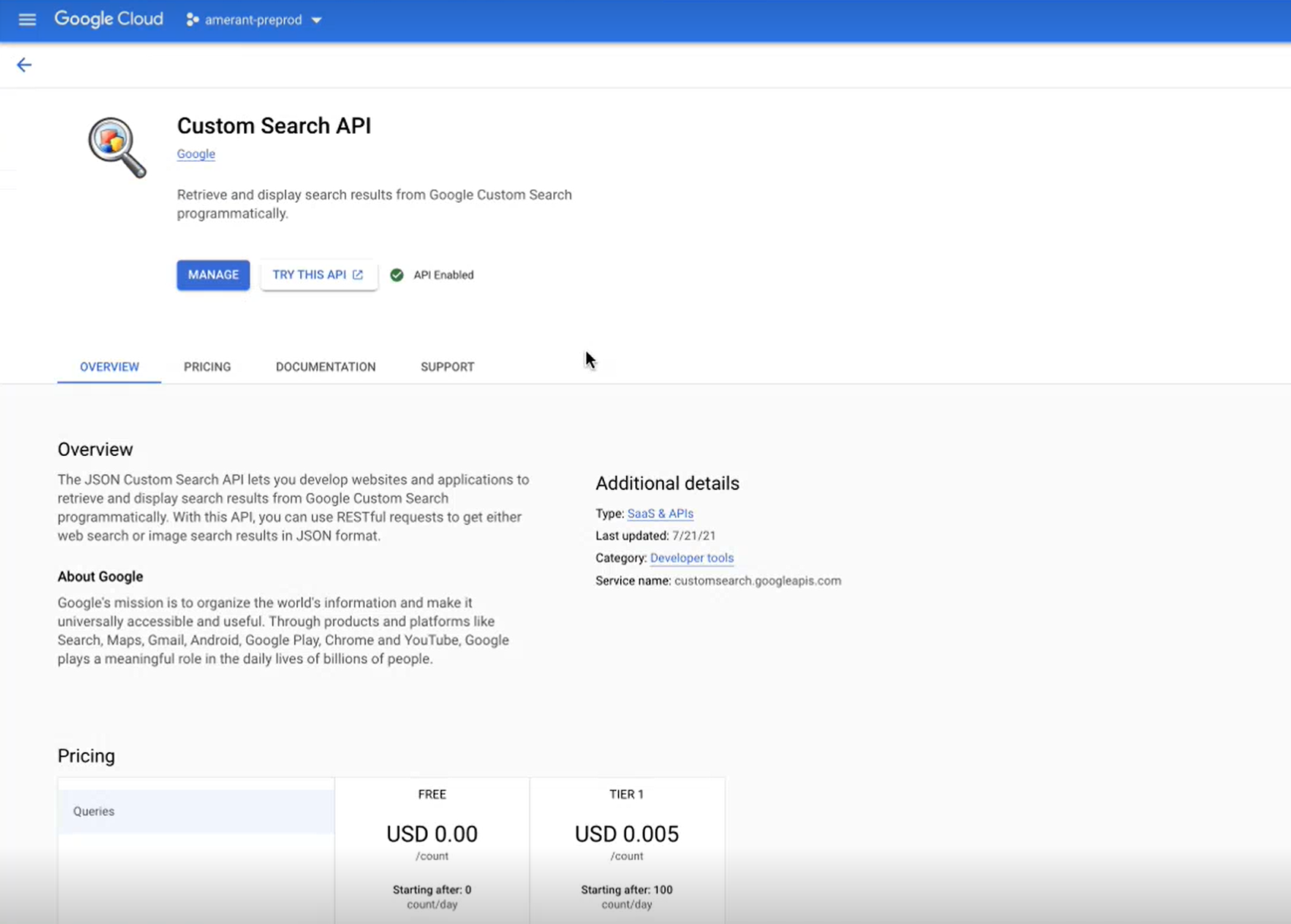
Task: Click the Tier 1 USD 0.005 pricing column
Action: tap(627, 850)
